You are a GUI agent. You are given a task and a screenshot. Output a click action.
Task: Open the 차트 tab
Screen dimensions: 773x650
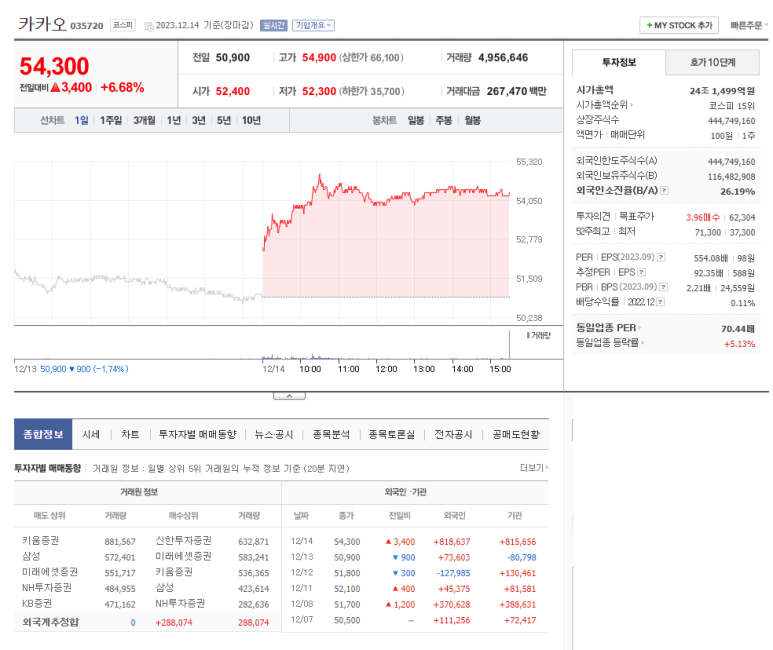point(130,434)
